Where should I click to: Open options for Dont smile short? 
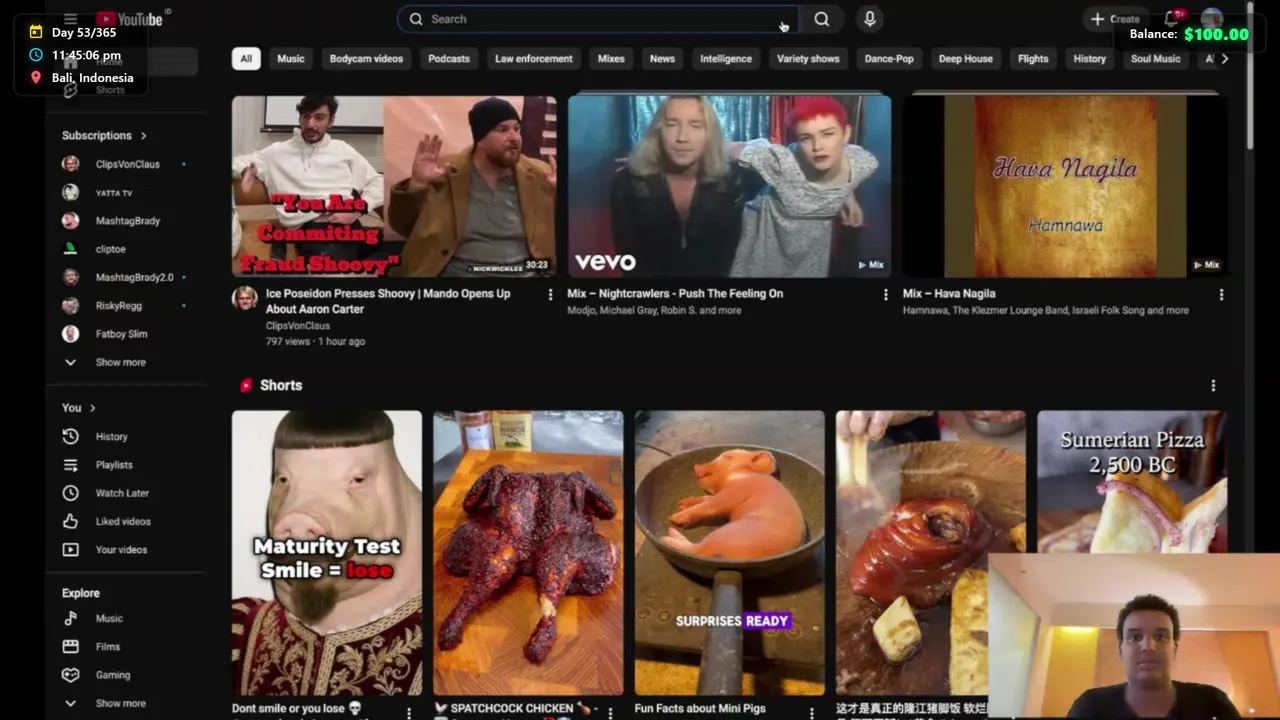point(408,712)
